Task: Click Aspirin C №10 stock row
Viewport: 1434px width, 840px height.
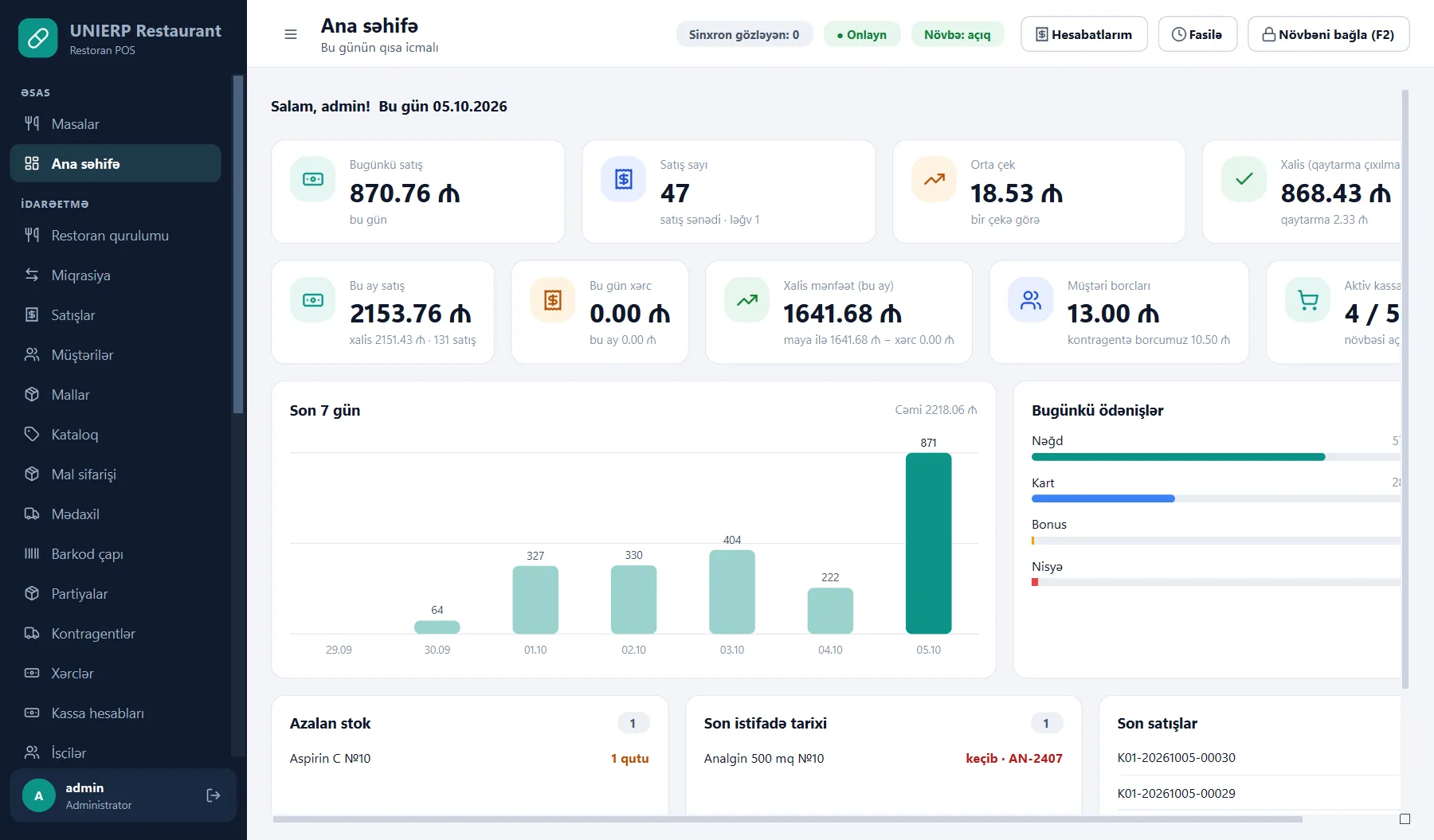Action: pos(469,758)
